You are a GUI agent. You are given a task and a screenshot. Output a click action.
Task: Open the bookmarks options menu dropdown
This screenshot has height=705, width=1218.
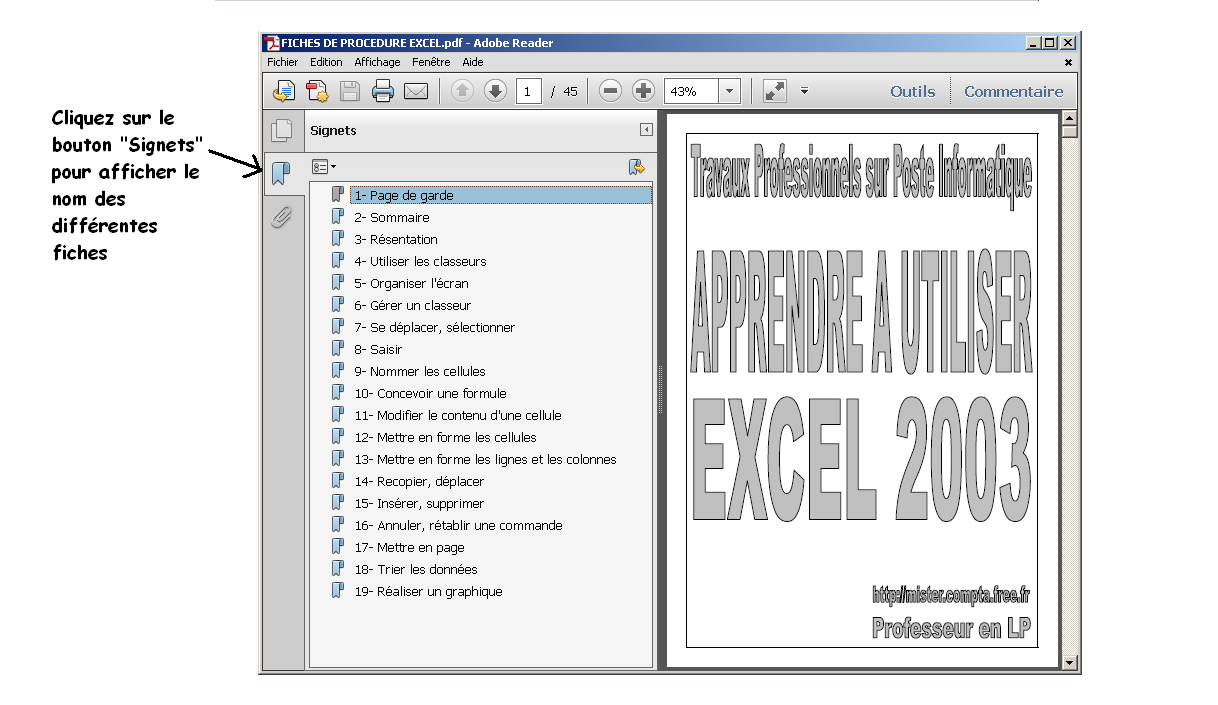(323, 167)
